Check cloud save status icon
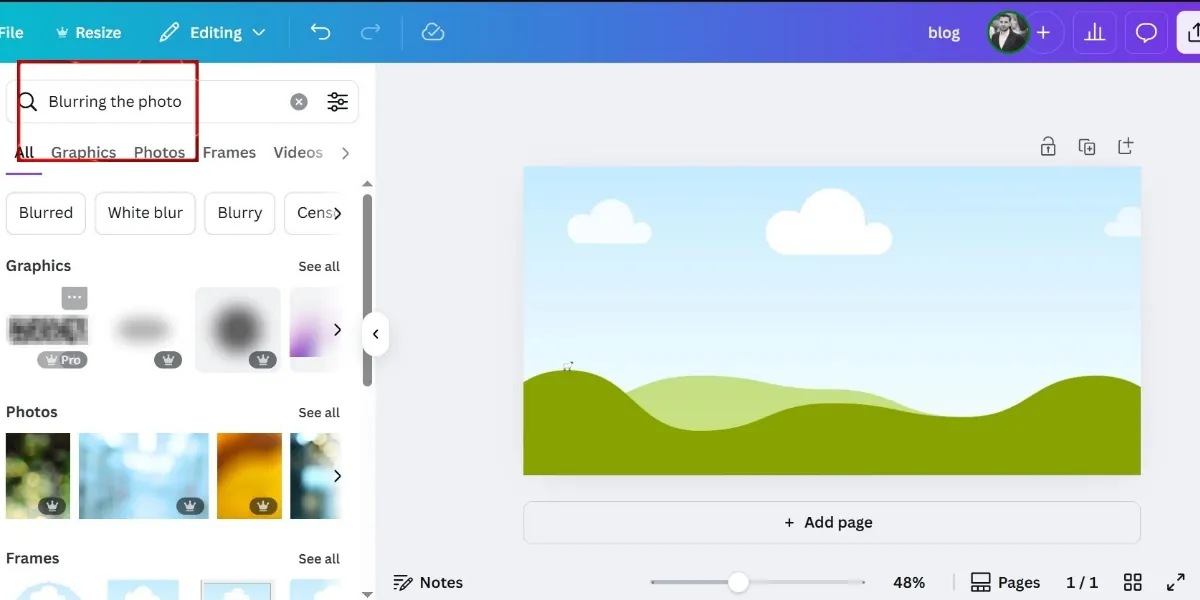The width and height of the screenshot is (1200, 600). pos(433,32)
